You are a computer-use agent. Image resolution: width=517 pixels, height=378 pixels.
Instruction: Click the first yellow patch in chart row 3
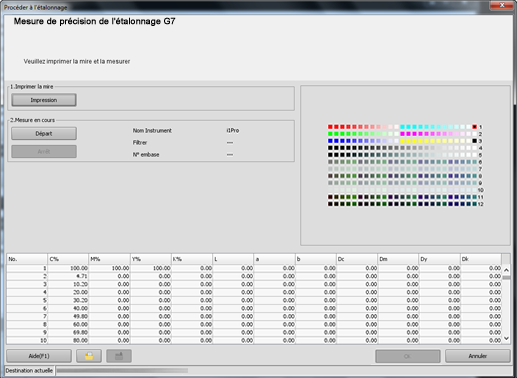click(403, 141)
